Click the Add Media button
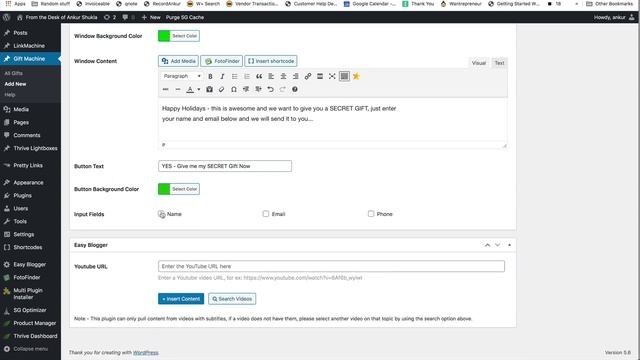Viewport: 640px width, 360px height. coord(178,61)
